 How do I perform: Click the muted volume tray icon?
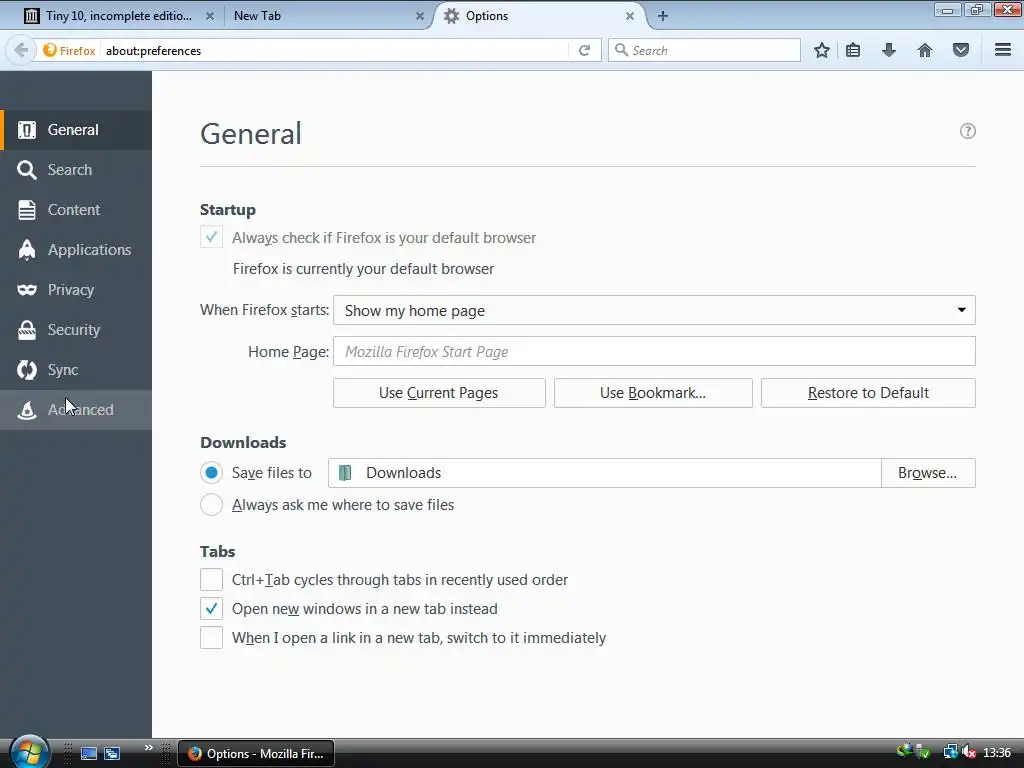(969, 753)
